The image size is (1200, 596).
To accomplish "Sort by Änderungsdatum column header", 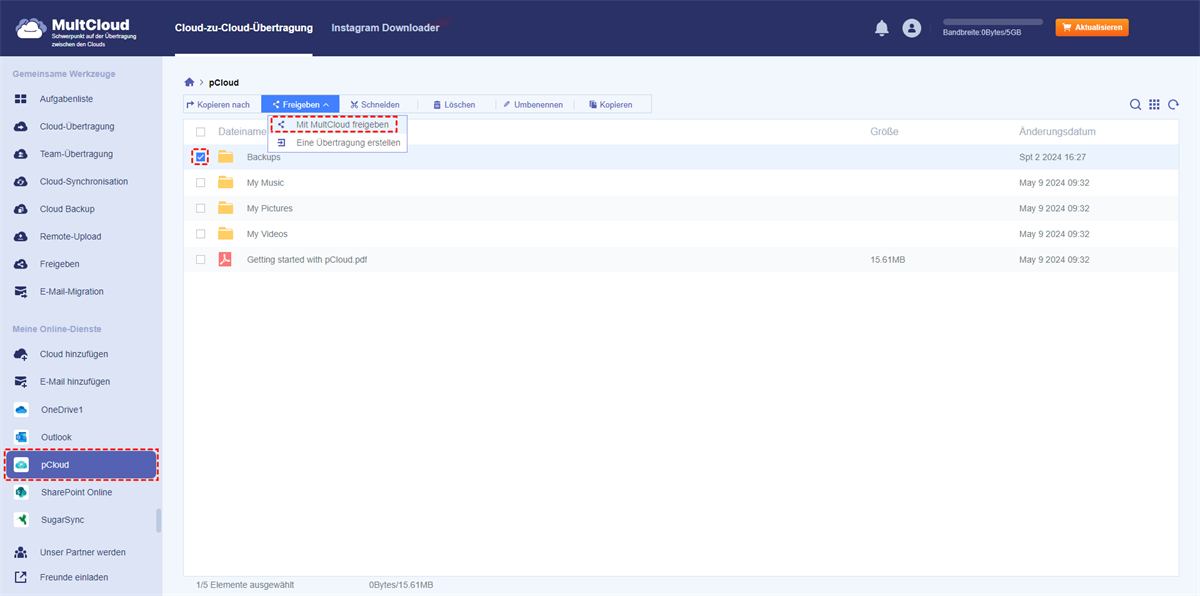I will coord(1057,132).
